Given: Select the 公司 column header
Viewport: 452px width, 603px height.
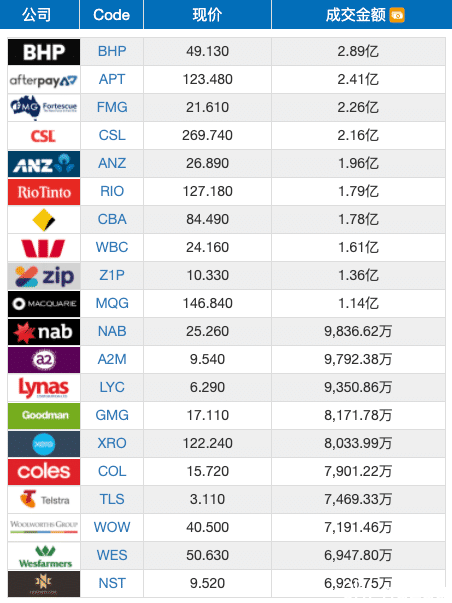Looking at the screenshot, I should coord(37,15).
